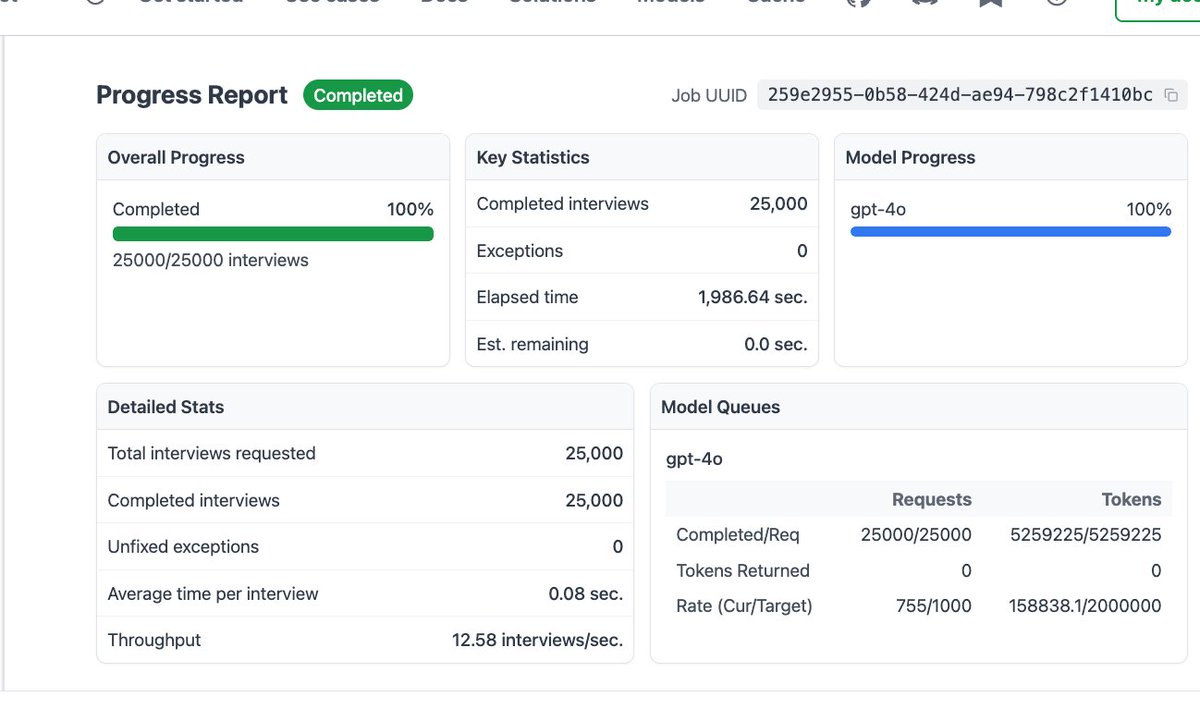Click Tokens Returned value under Tokens
1200x709 pixels.
1156,570
